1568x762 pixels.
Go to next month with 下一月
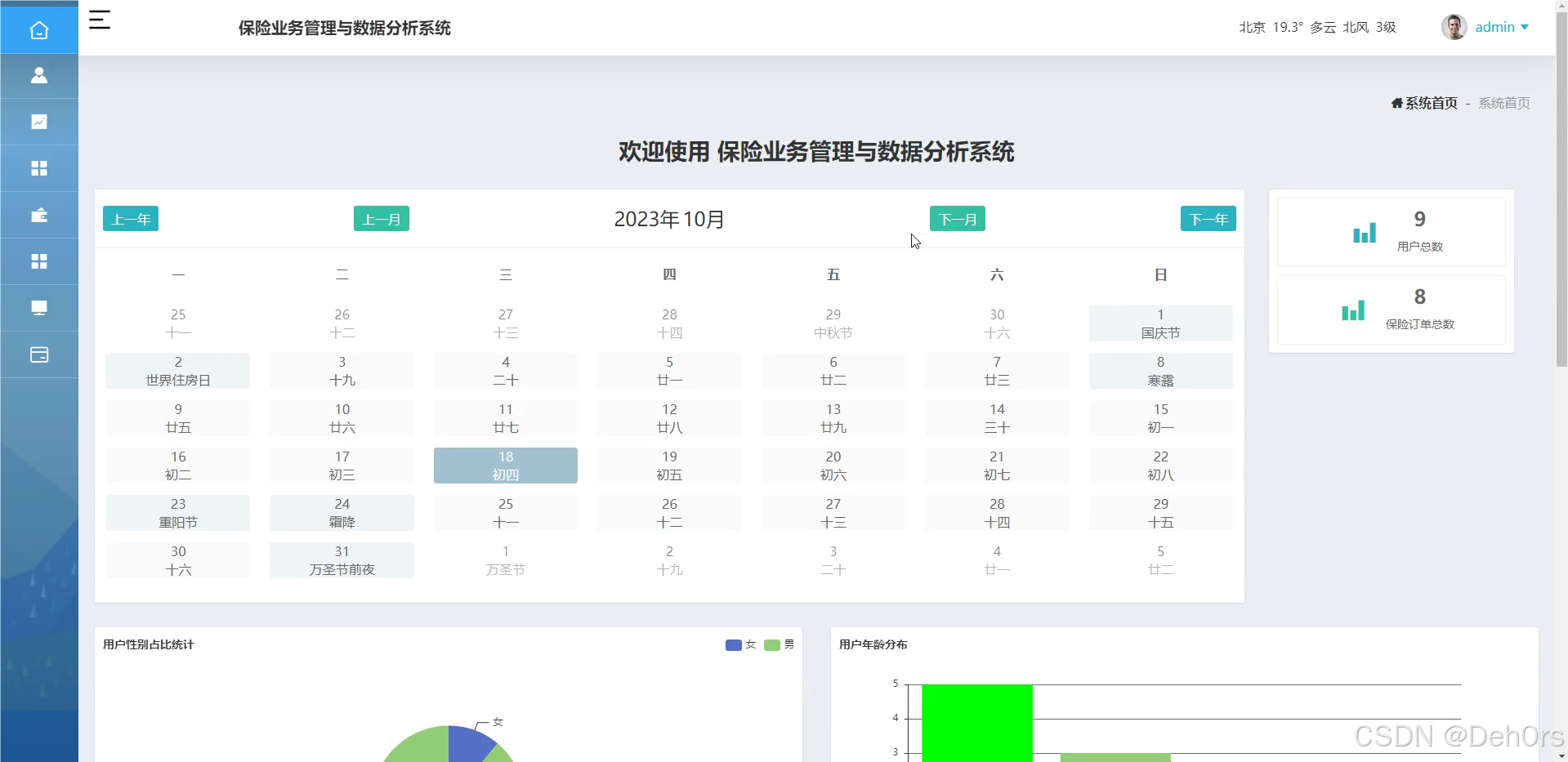point(958,219)
